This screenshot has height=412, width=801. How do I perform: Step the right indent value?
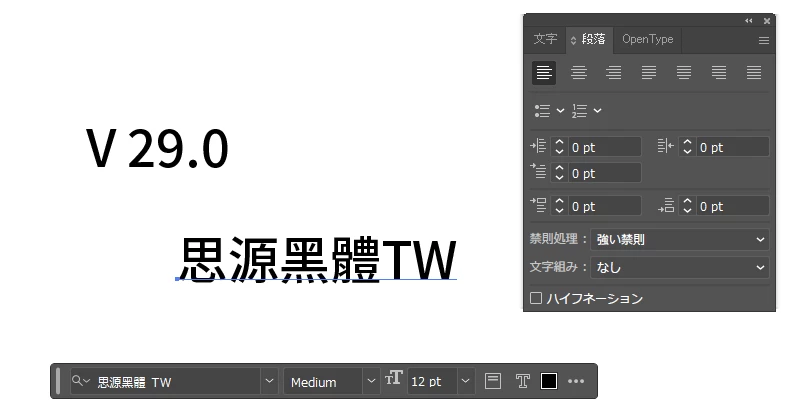coord(687,147)
